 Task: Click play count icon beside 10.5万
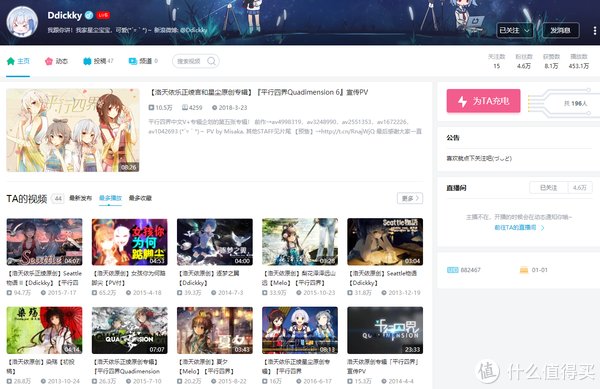coord(151,107)
